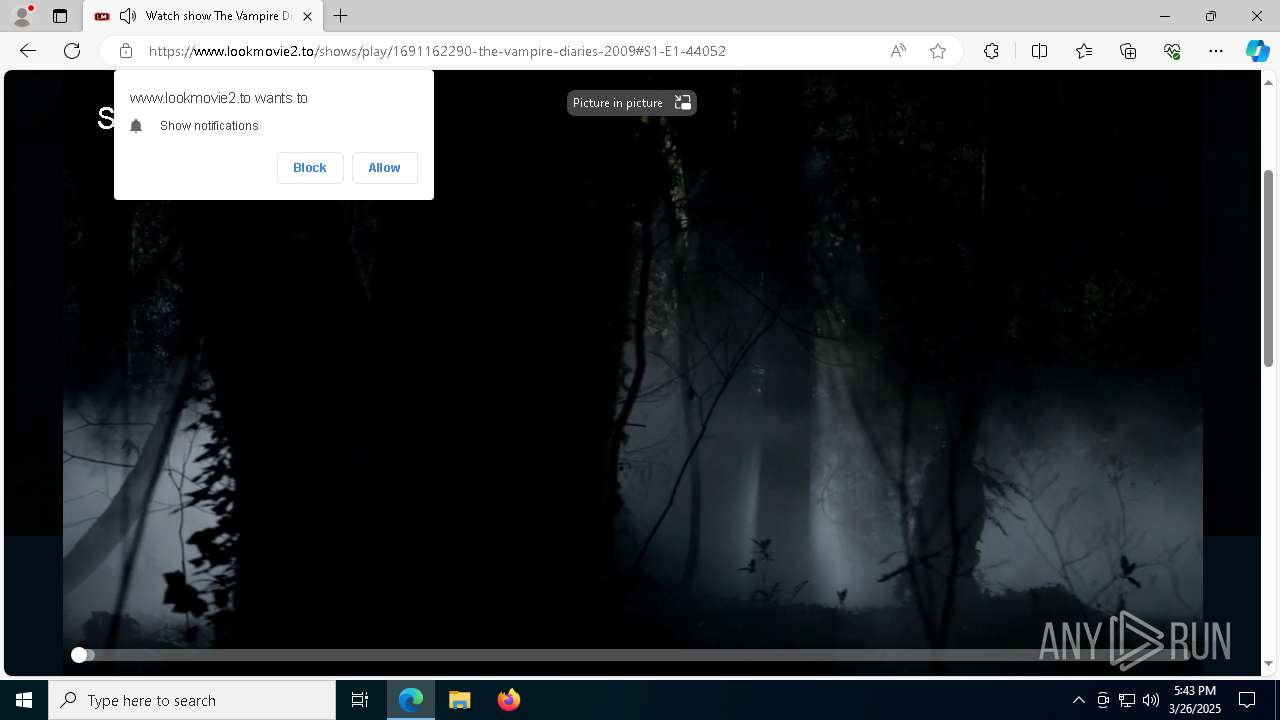The width and height of the screenshot is (1280, 720).
Task: Click the taskbar search box
Action: (x=192, y=700)
